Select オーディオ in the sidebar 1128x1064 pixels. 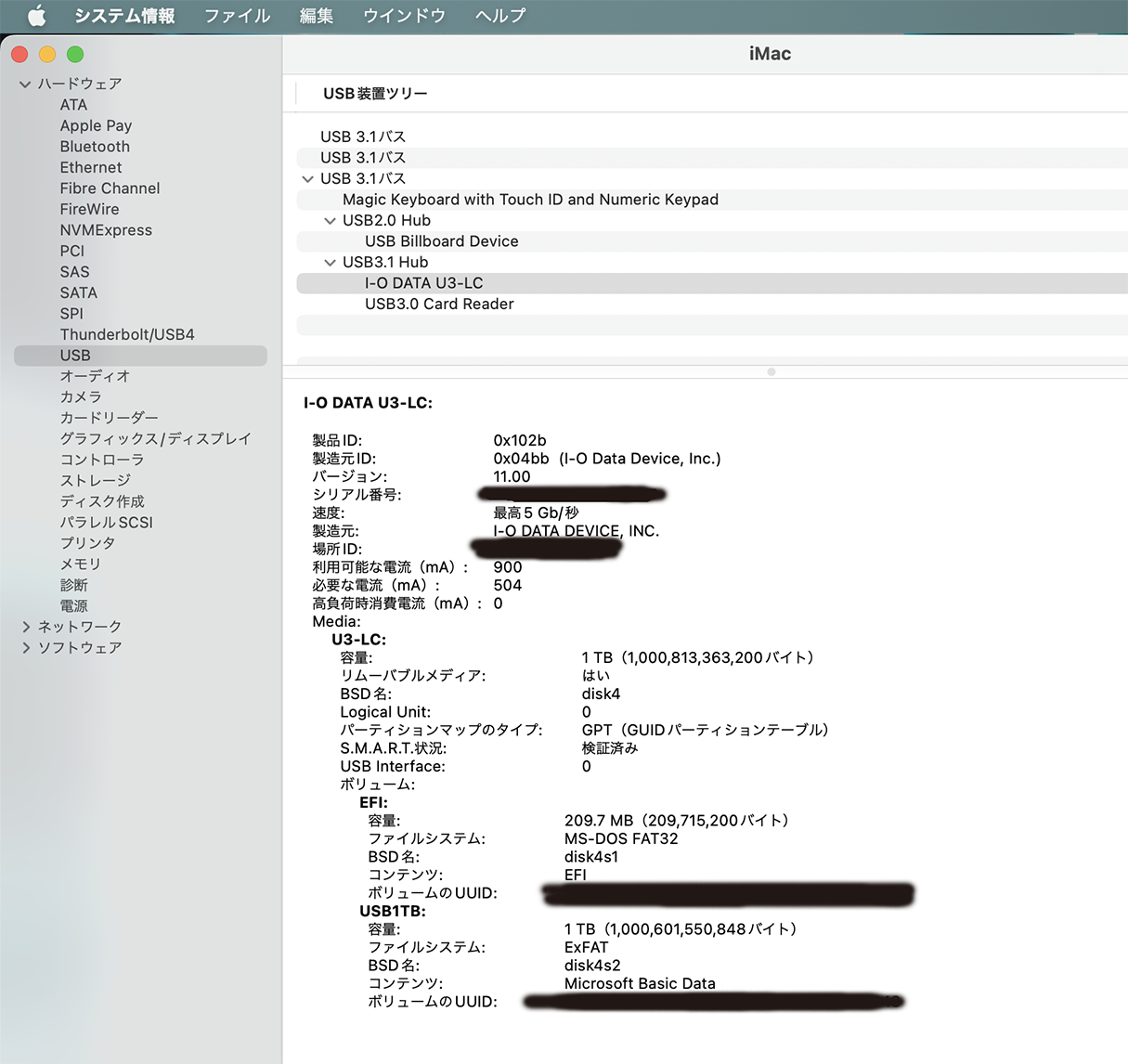pyautogui.click(x=95, y=376)
